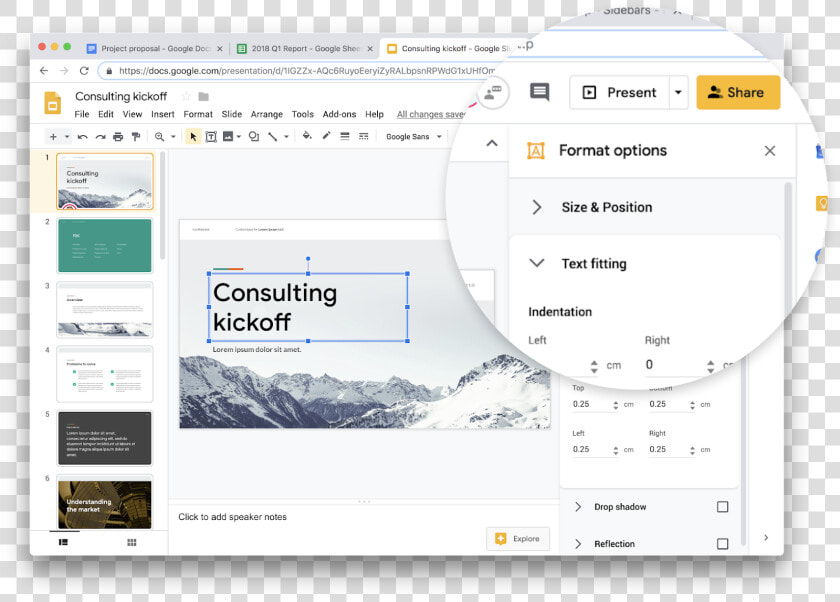Click the new slide plus button
The height and width of the screenshot is (602, 840).
click(x=53, y=137)
